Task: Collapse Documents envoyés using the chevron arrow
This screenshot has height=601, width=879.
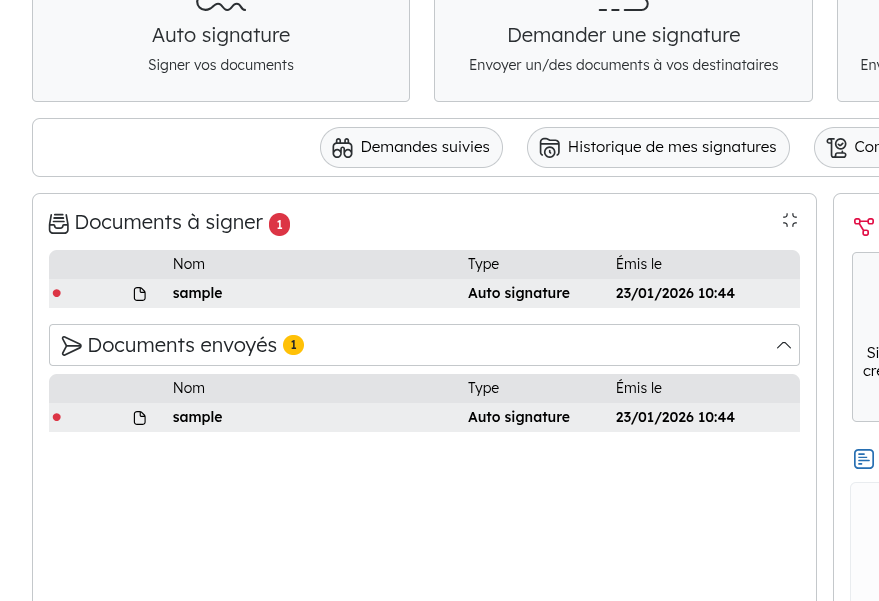Action: pos(784,345)
